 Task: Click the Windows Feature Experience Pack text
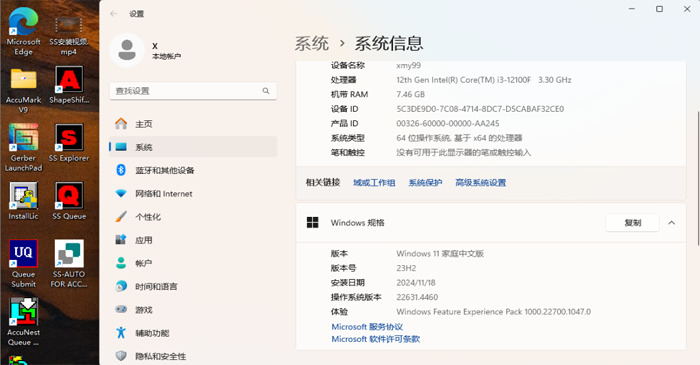click(x=494, y=311)
